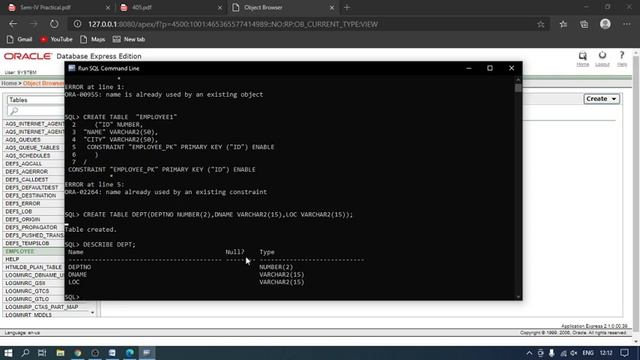
Task: Open the Create dropdown button
Action: pos(601,99)
